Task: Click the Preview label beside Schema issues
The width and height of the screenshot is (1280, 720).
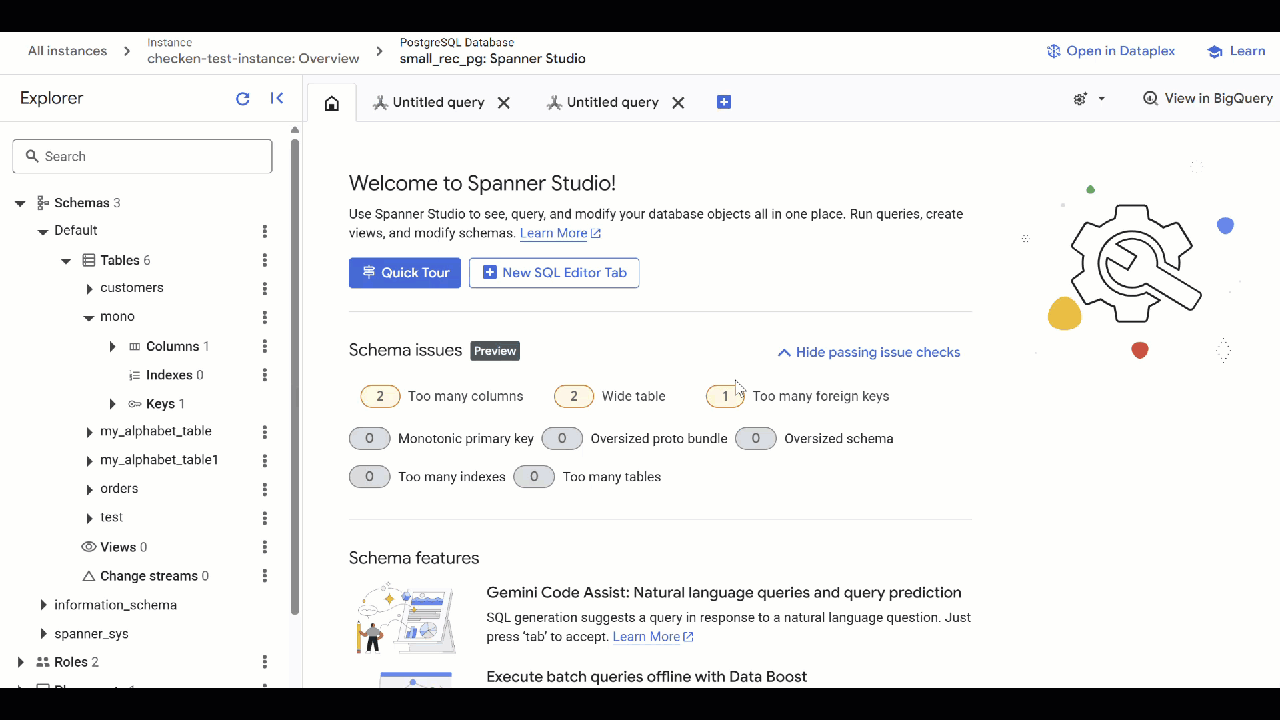Action: coord(495,351)
